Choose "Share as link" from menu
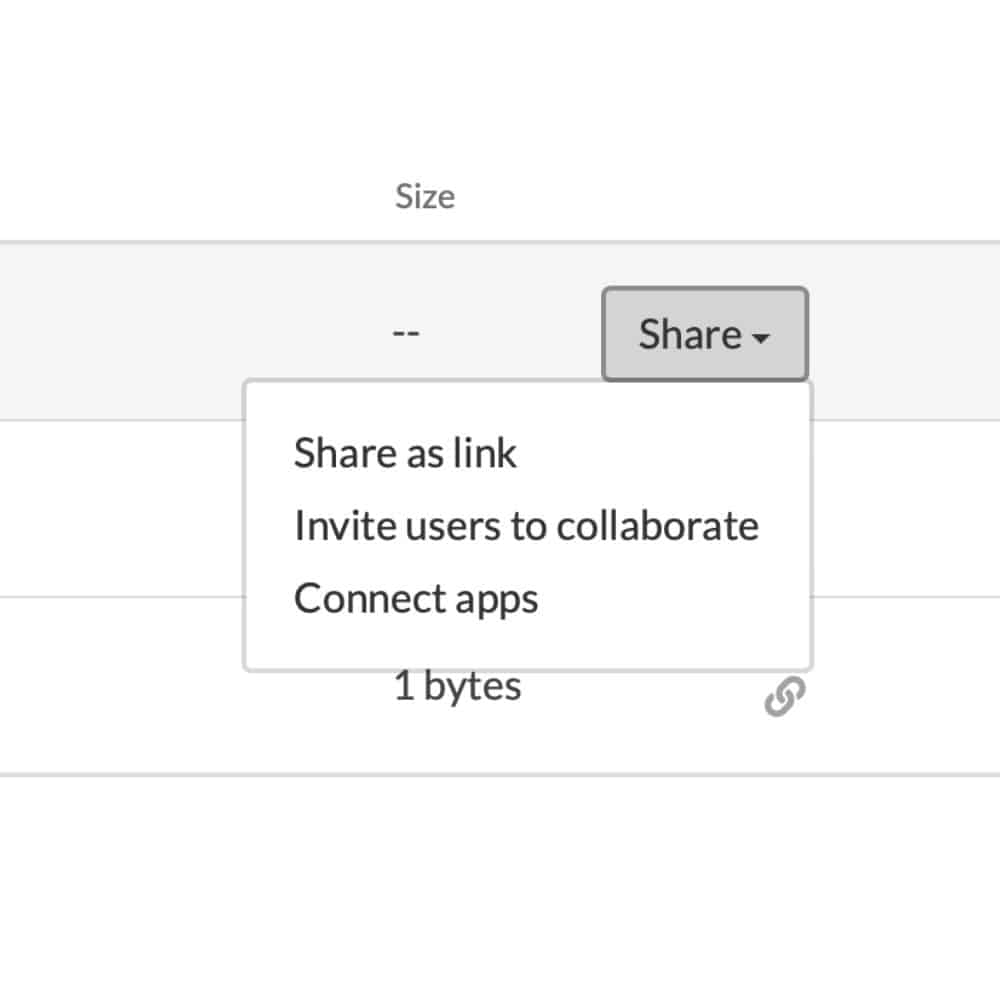The height and width of the screenshot is (1000, 1000). click(x=405, y=453)
